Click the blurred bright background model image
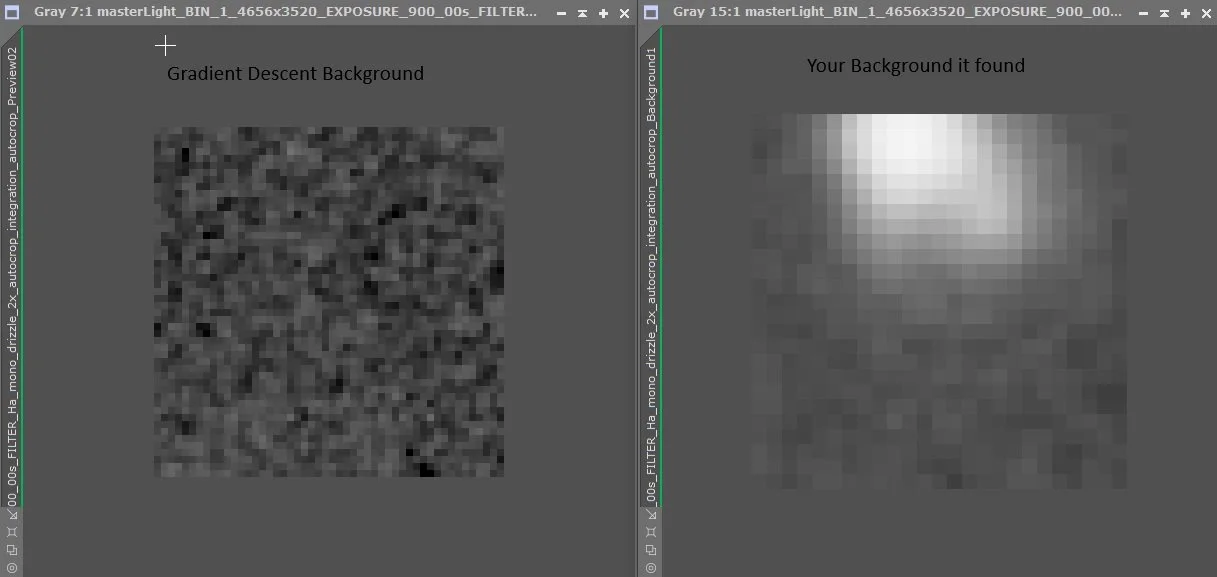Viewport: 1217px width, 577px height. pos(939,301)
